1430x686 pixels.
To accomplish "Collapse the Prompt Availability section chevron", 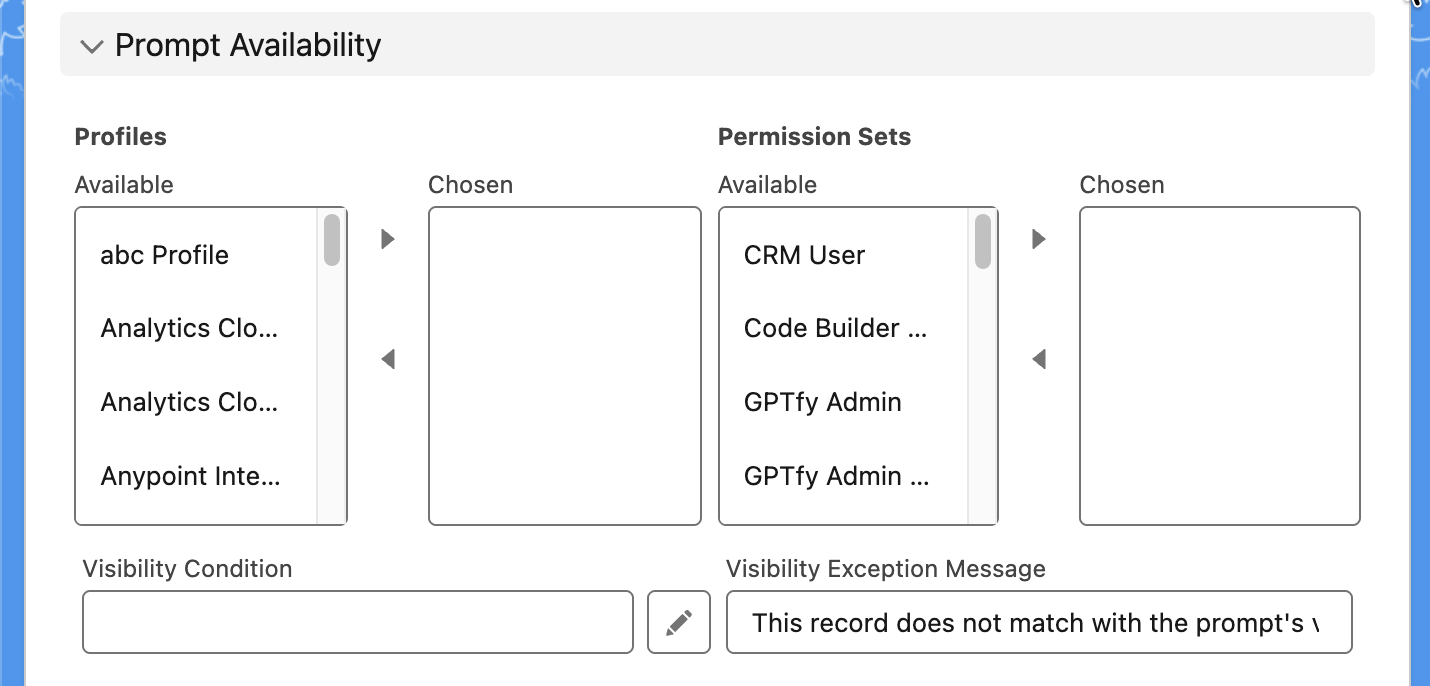I will pyautogui.click(x=92, y=46).
